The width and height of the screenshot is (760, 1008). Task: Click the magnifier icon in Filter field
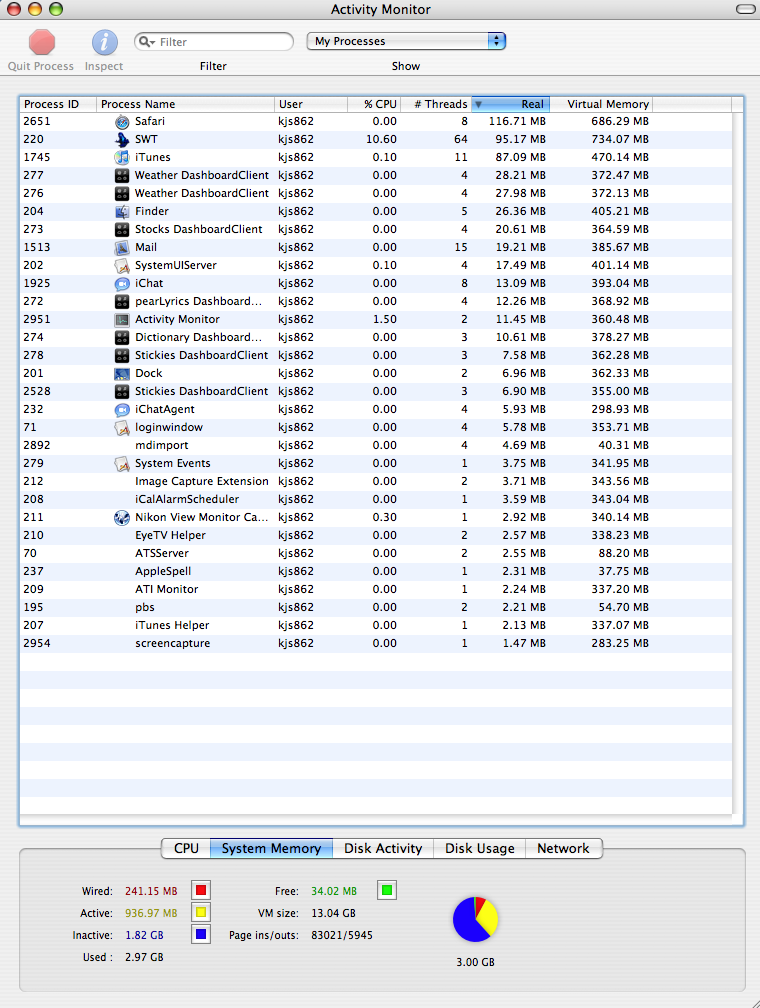[147, 42]
